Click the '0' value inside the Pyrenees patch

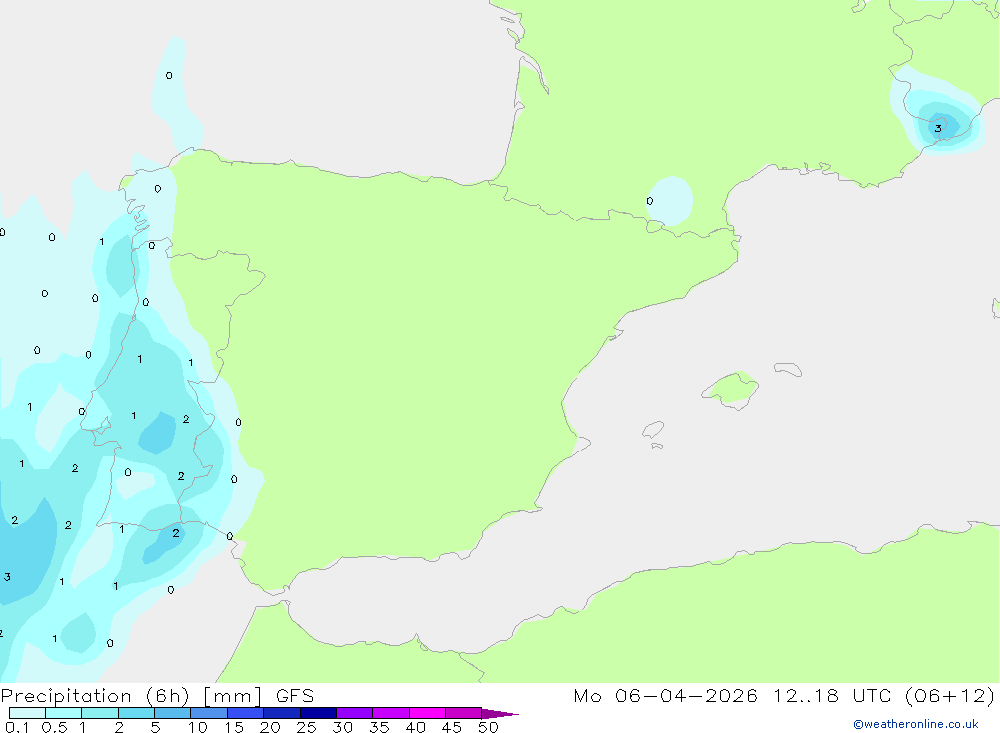pos(649,201)
